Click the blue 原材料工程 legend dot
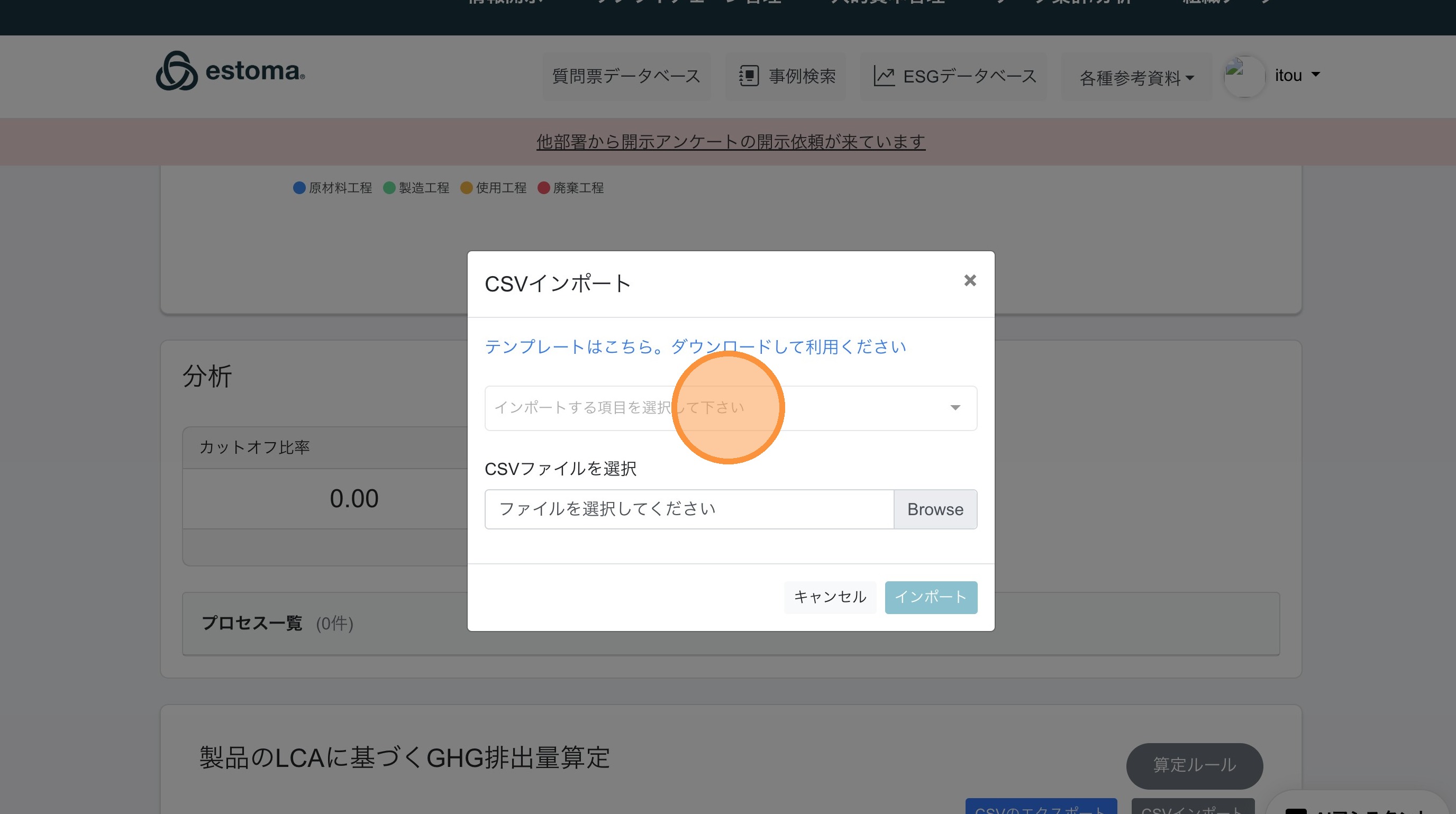Screen dimensions: 1456x814 (299, 188)
